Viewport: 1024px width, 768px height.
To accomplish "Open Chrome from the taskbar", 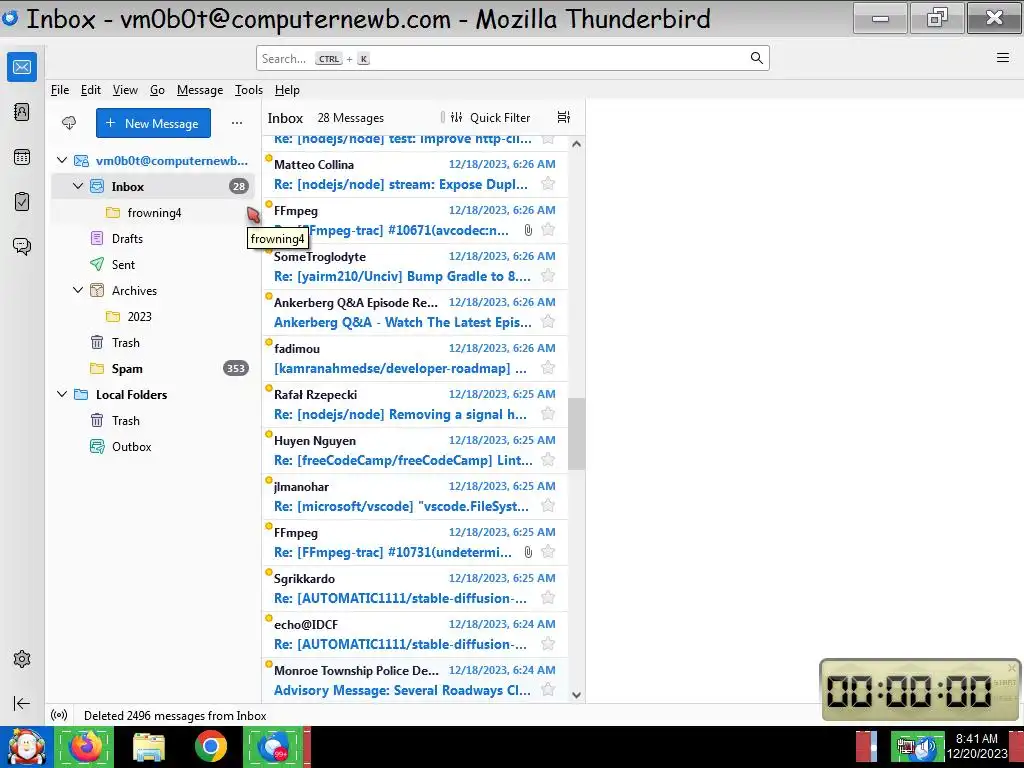I will click(x=210, y=746).
